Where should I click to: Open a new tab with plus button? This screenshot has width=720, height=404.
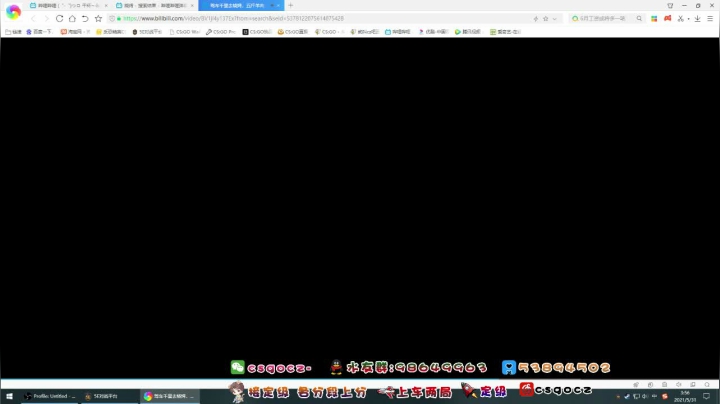(x=291, y=6)
